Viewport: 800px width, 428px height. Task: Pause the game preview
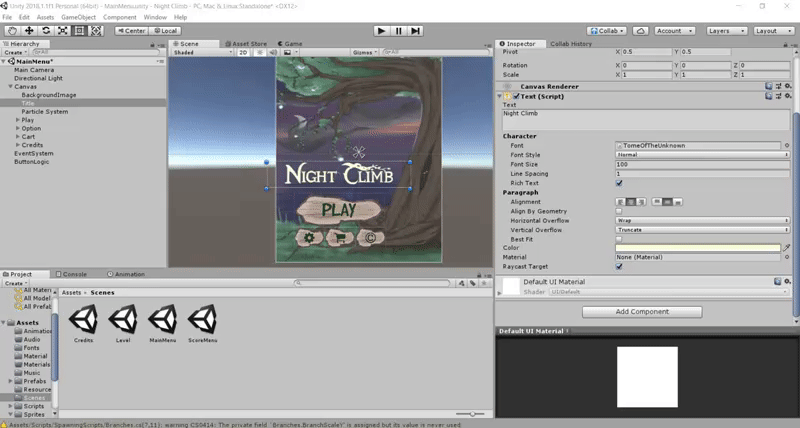[398, 31]
